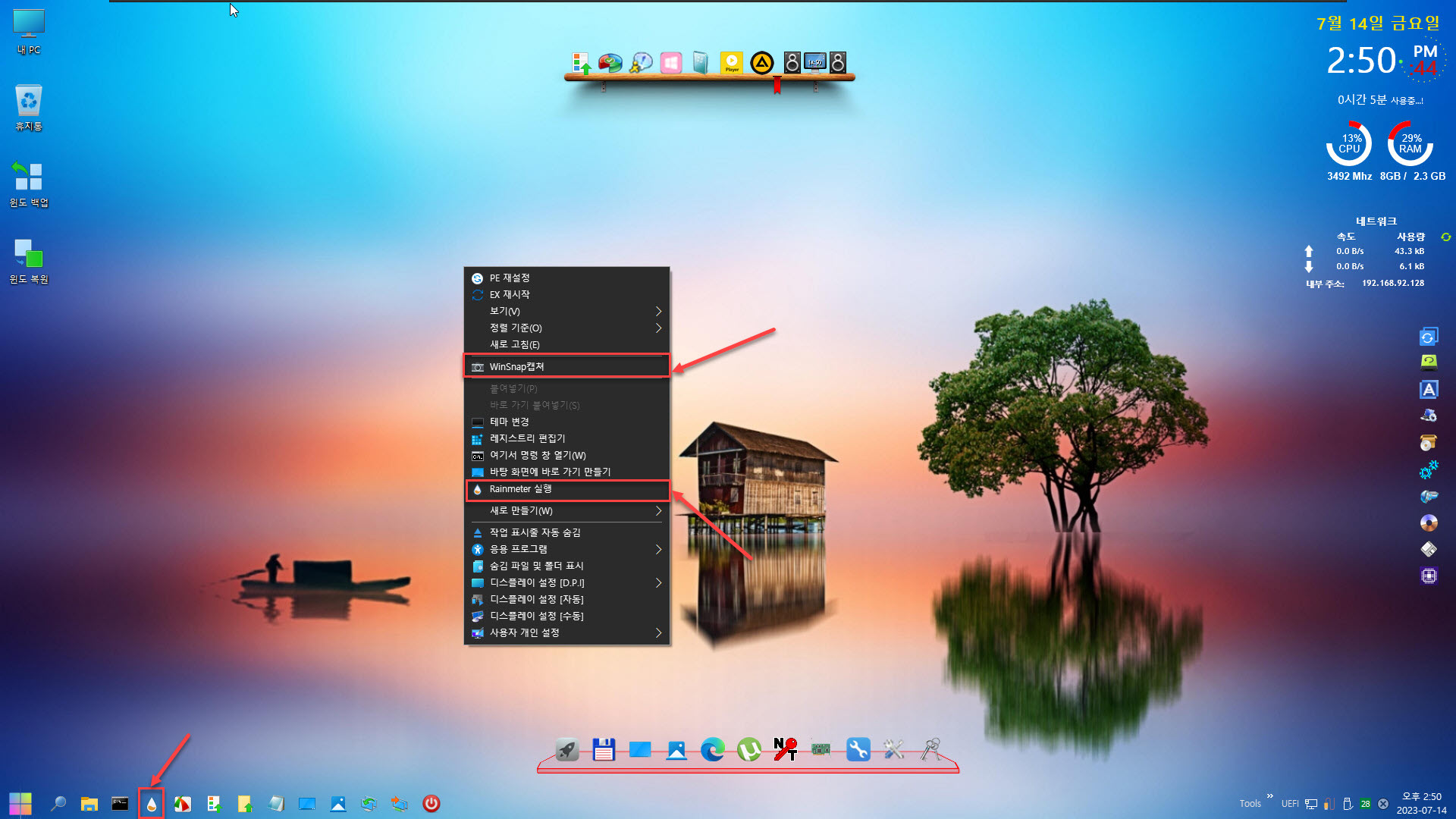Screen dimensions: 1456x819
Task: Choose 여기서 명령 창 열기(W)
Action: click(566, 456)
